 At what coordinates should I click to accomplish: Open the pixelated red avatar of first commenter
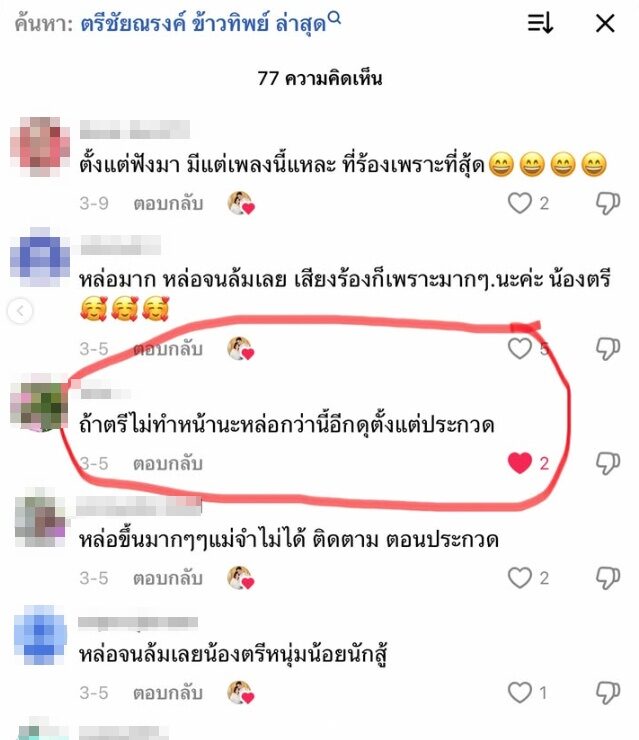point(40,147)
